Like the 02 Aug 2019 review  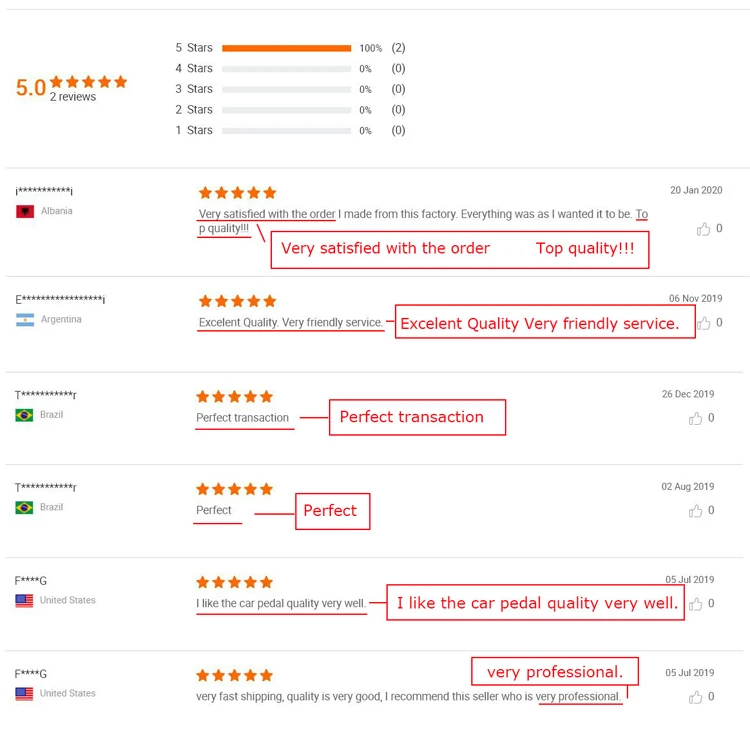696,511
